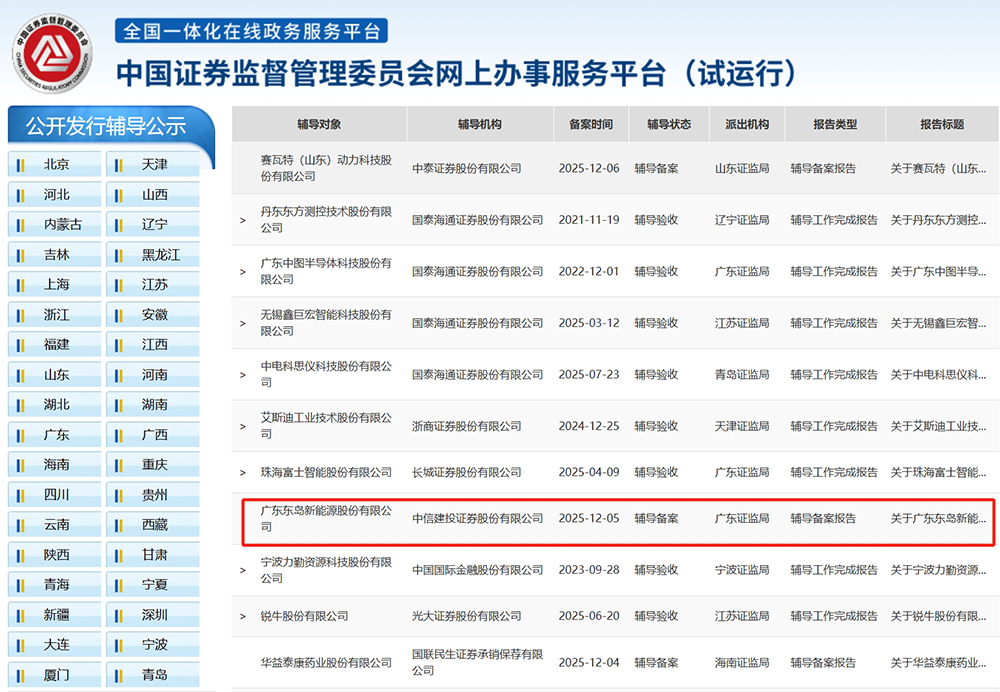The image size is (1000, 692).
Task: Open the 深圳 region page
Action: 154,614
